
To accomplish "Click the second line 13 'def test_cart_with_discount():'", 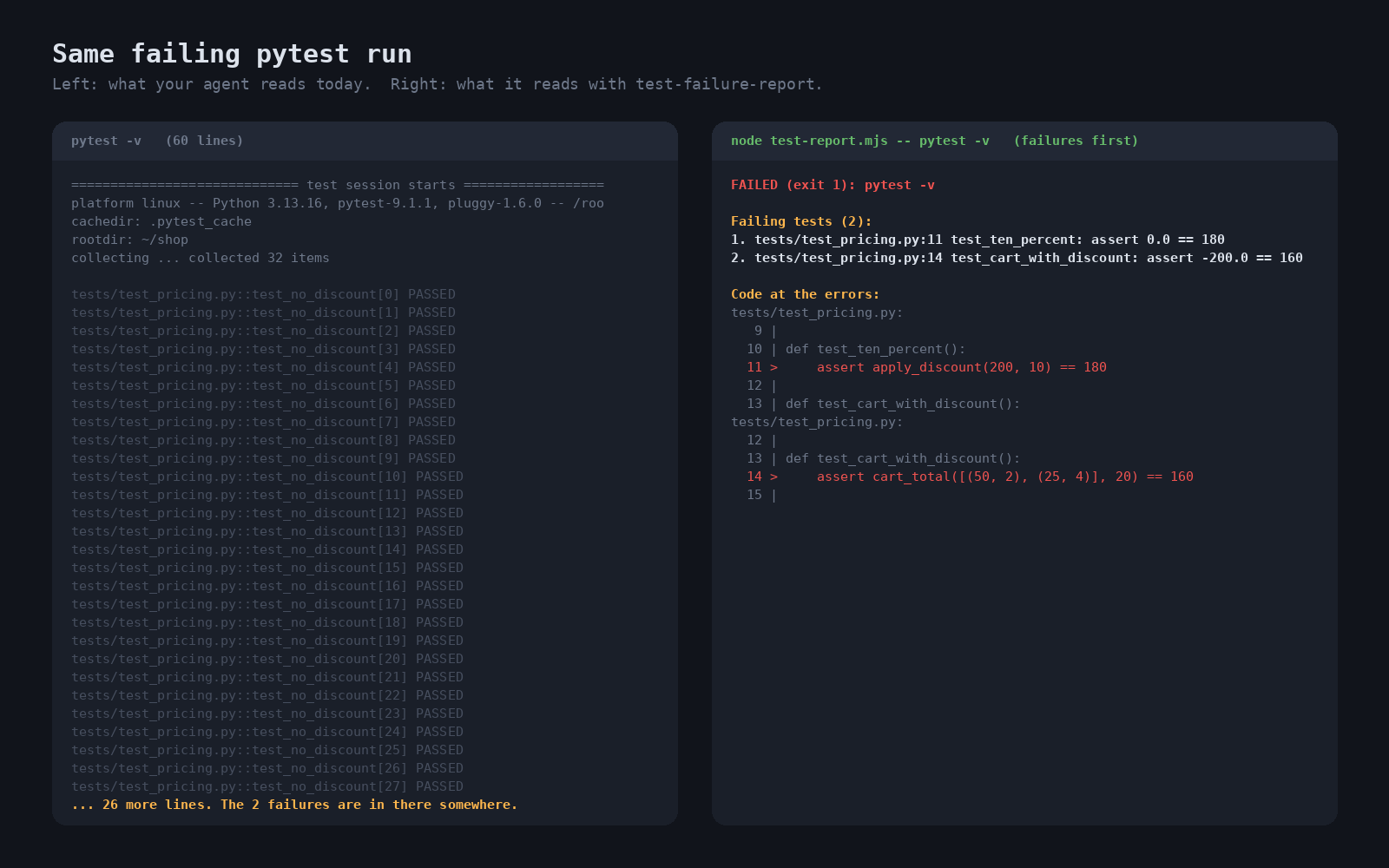I will (x=884, y=458).
